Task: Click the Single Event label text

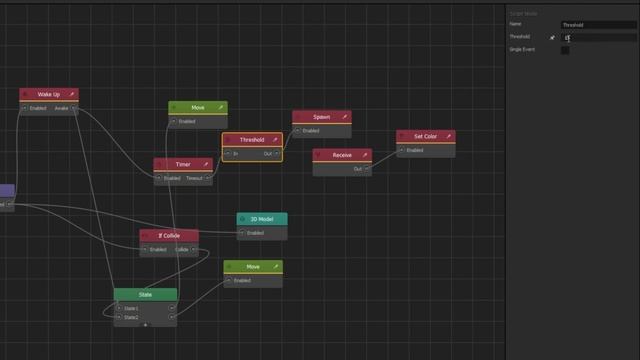Action: 522,49
